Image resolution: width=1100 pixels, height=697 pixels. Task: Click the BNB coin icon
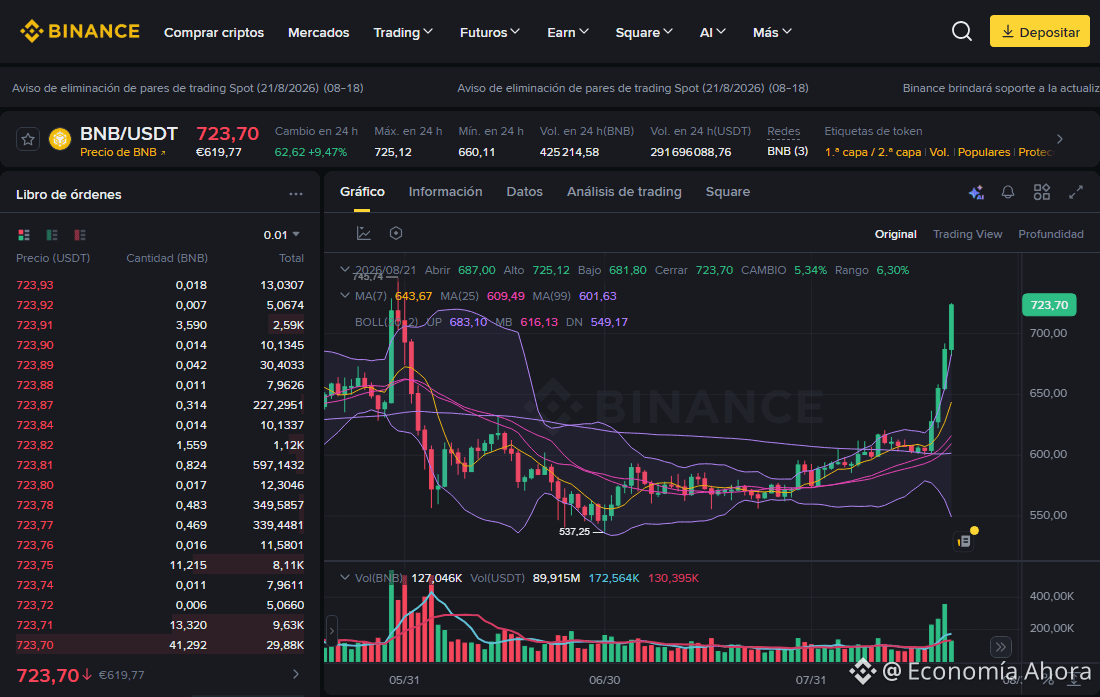[x=60, y=139]
